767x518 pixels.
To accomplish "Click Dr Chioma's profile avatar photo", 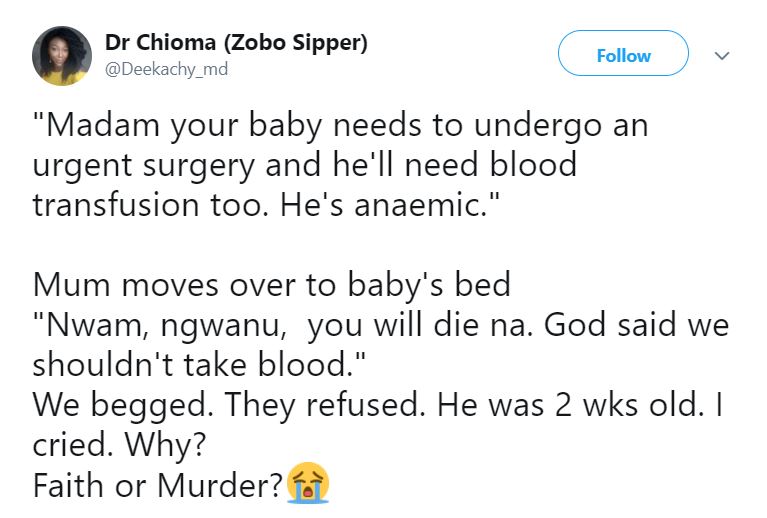I will coord(63,56).
